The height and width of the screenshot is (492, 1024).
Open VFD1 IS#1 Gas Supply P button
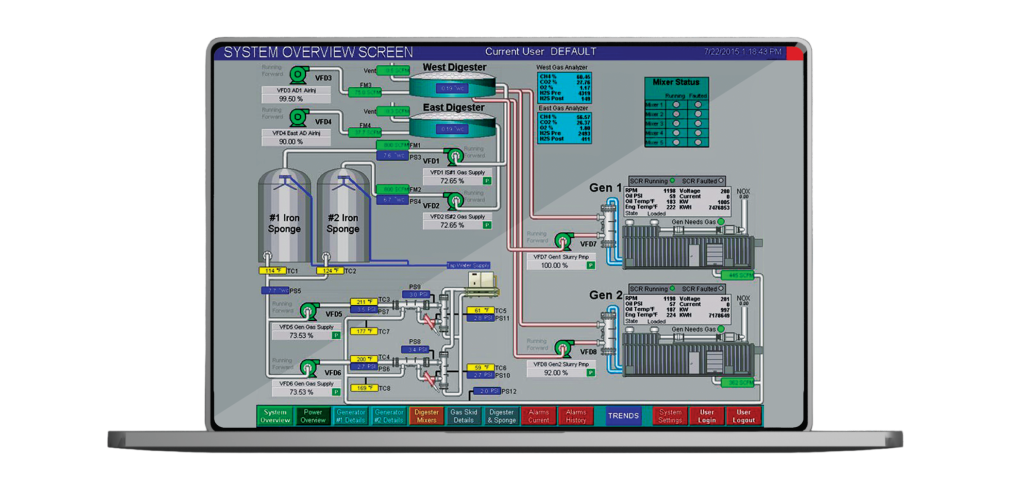487,181
